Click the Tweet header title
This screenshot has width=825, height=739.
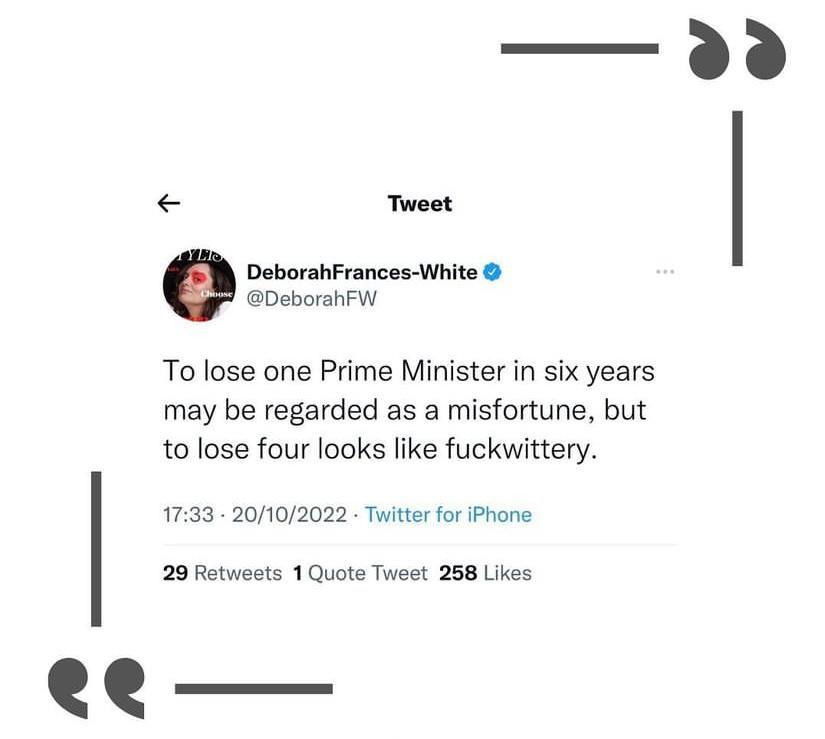420,204
